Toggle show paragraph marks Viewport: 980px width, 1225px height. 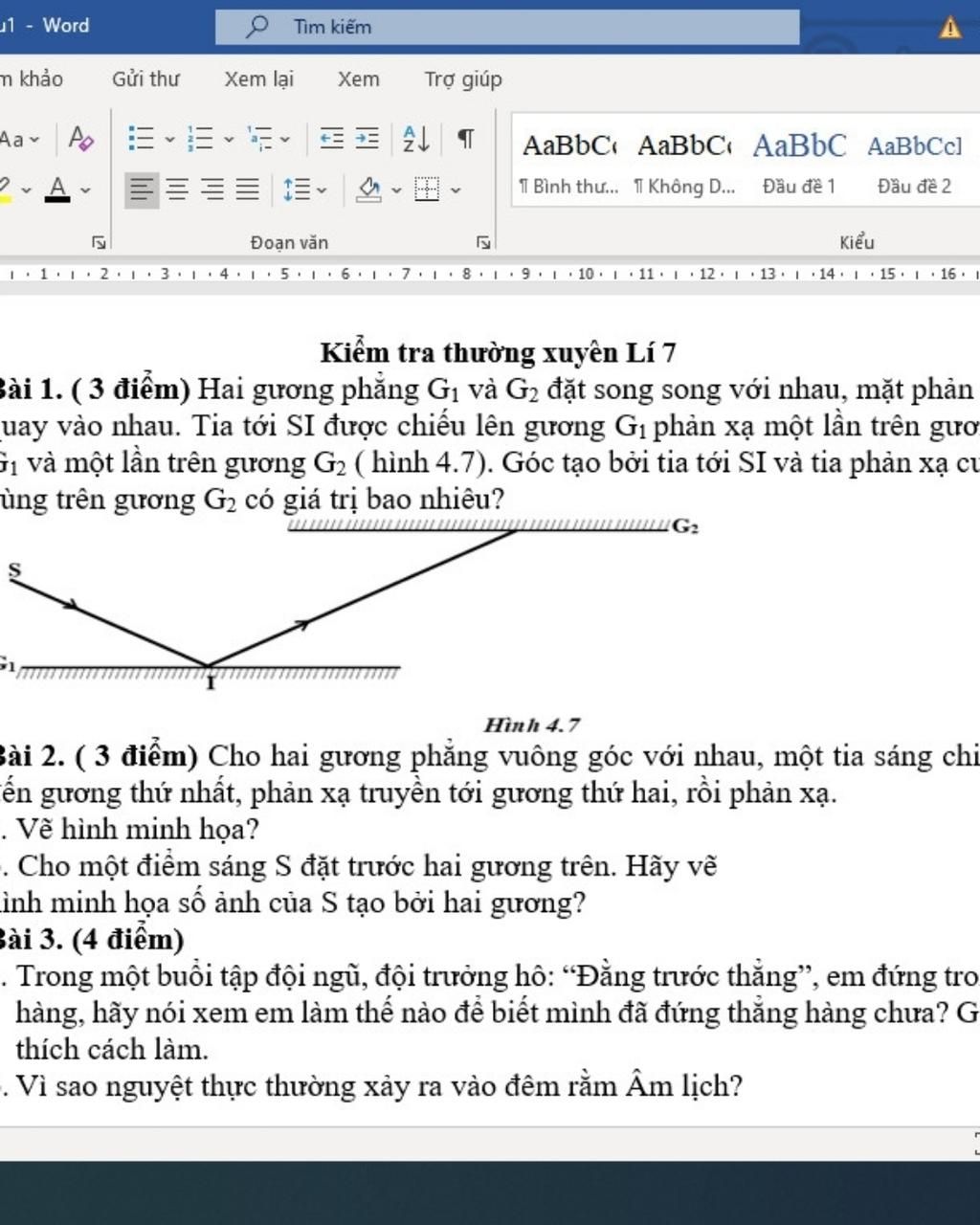pyautogui.click(x=465, y=140)
